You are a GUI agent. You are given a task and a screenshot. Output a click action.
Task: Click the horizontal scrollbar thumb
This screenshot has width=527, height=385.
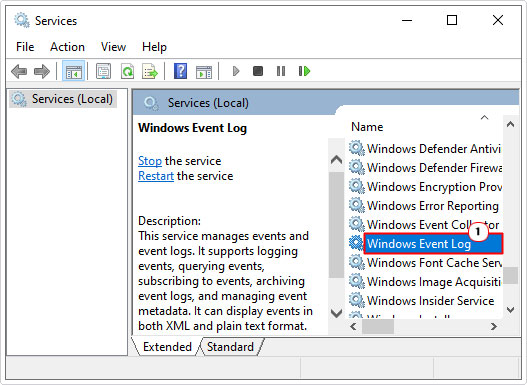(x=378, y=327)
